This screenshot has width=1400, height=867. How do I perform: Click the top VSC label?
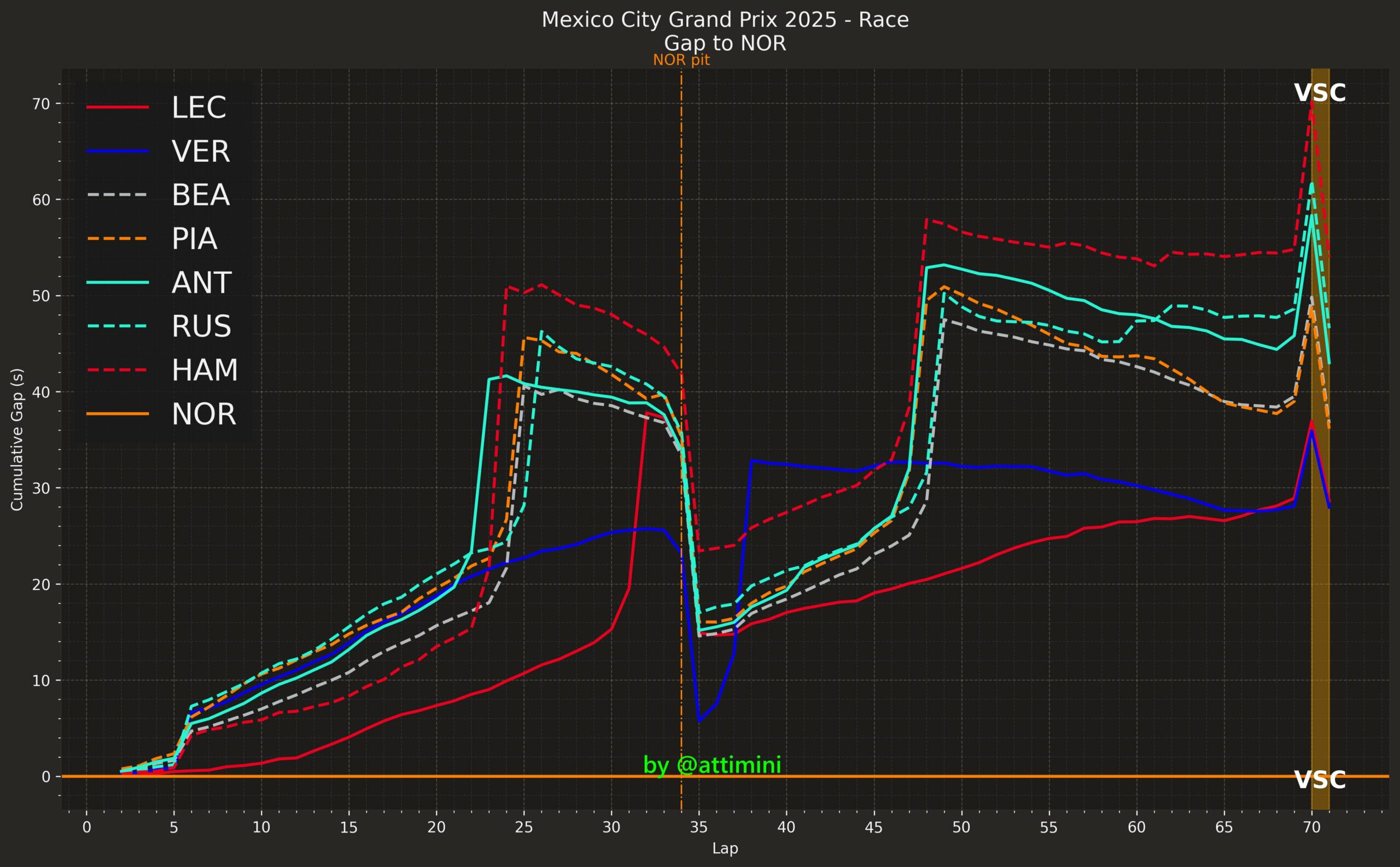pyautogui.click(x=1320, y=93)
